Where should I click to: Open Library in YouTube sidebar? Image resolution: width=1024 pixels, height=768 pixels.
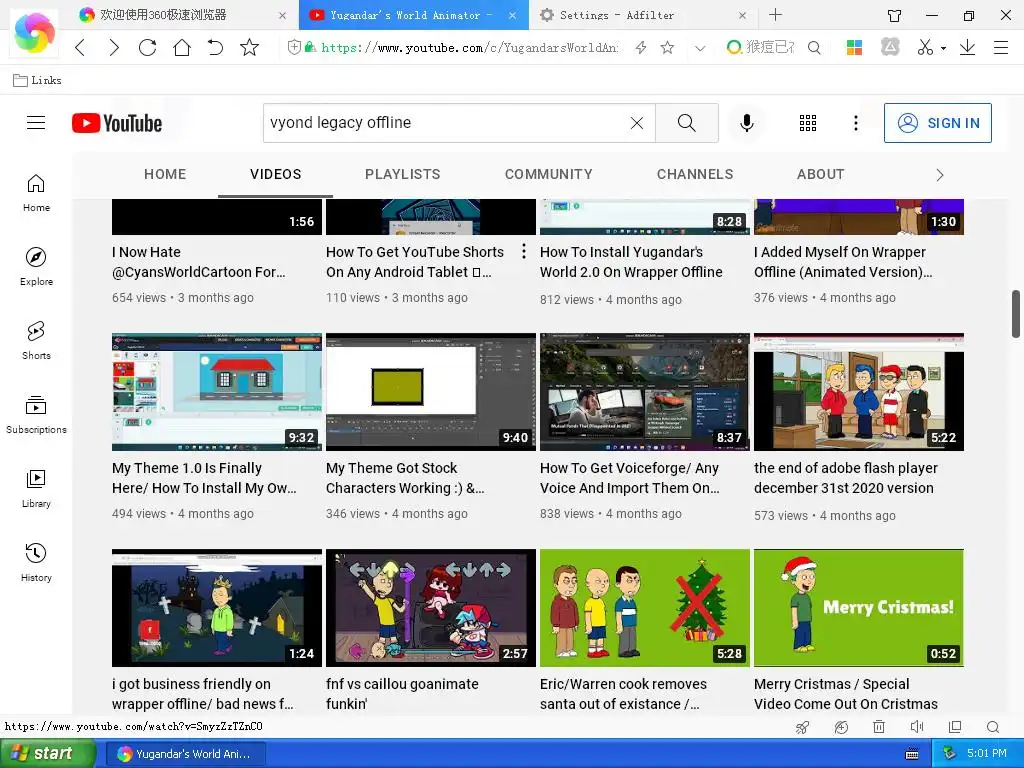click(36, 489)
